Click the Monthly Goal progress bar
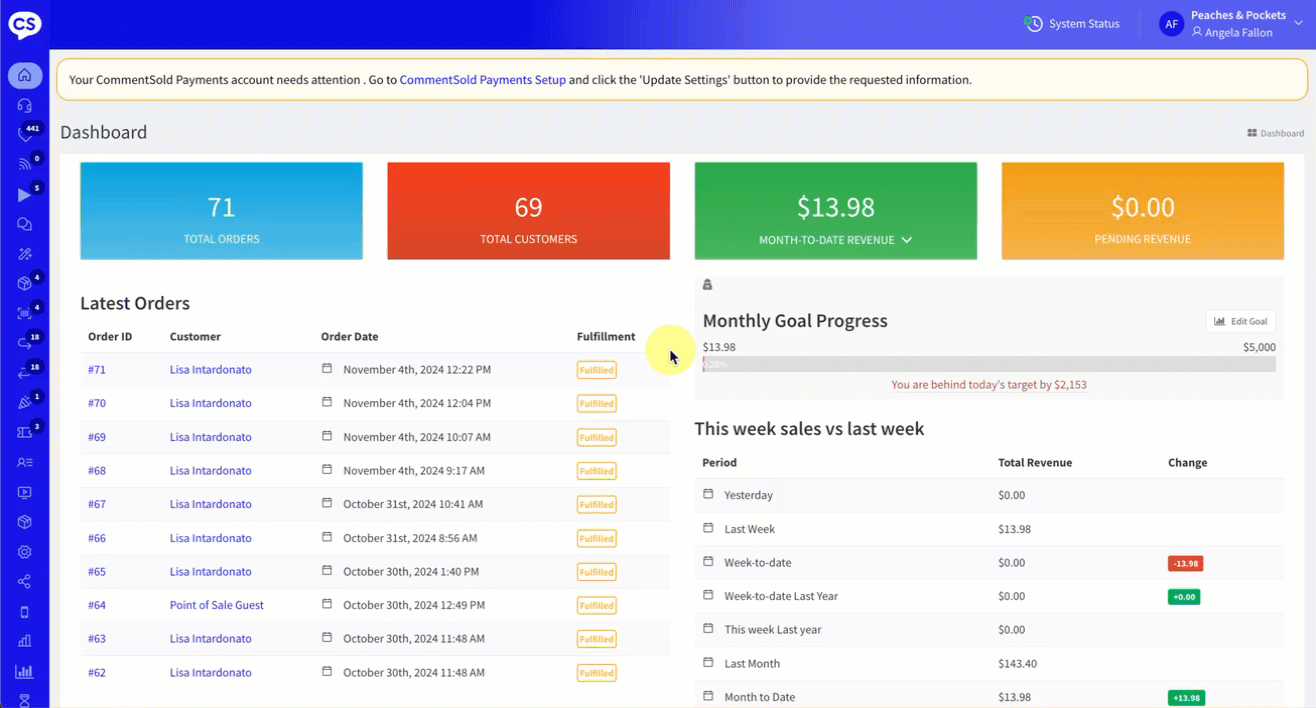Viewport: 1316px width, 708px height. coord(989,365)
